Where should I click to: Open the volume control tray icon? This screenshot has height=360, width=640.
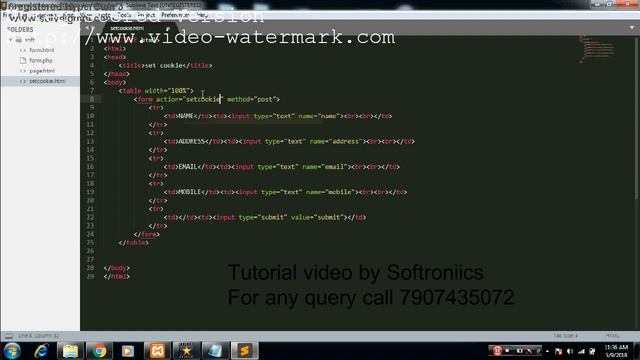570,351
